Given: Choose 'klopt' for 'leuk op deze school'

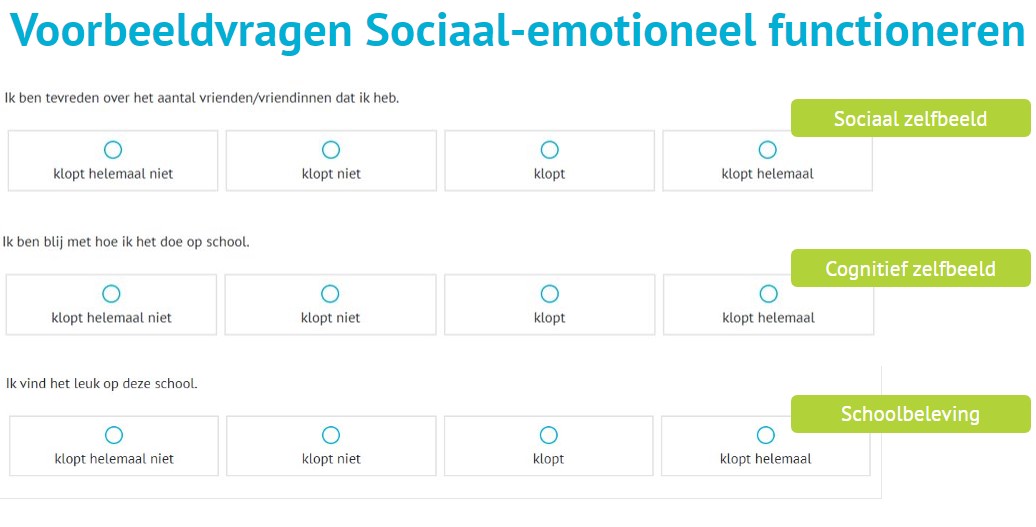Looking at the screenshot, I should tap(548, 435).
